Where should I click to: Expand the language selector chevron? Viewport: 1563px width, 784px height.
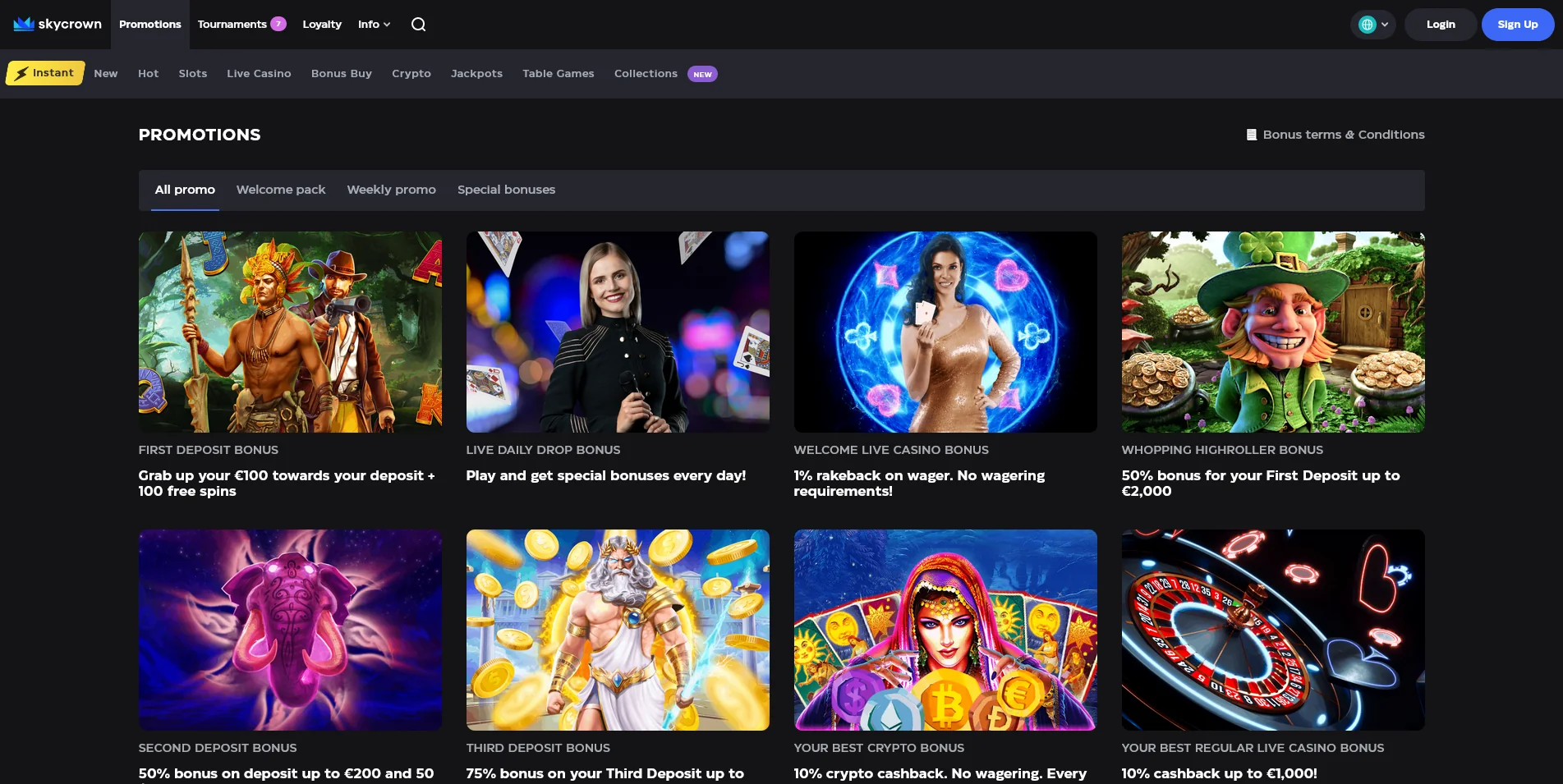tap(1385, 25)
